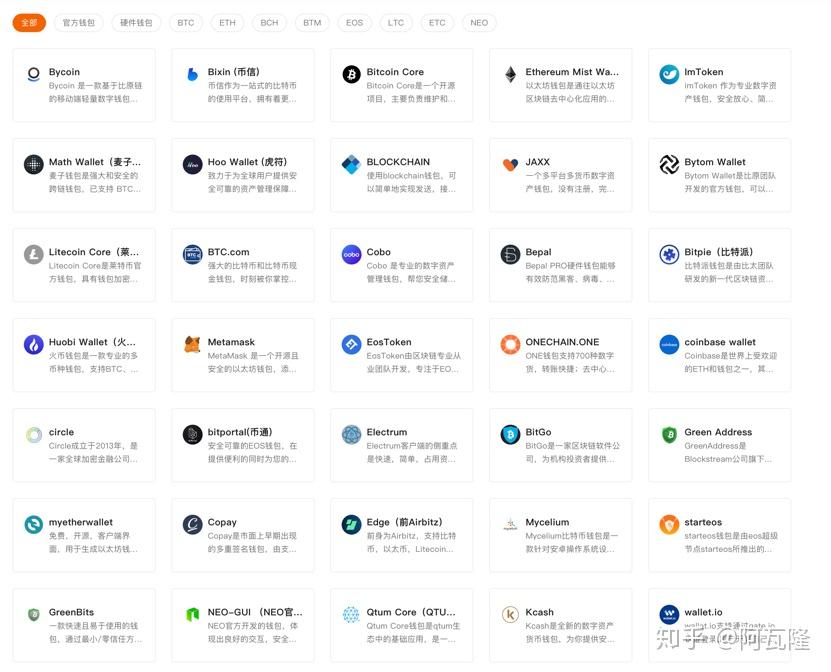Show only NEO wallets
The image size is (831, 672).
(479, 23)
